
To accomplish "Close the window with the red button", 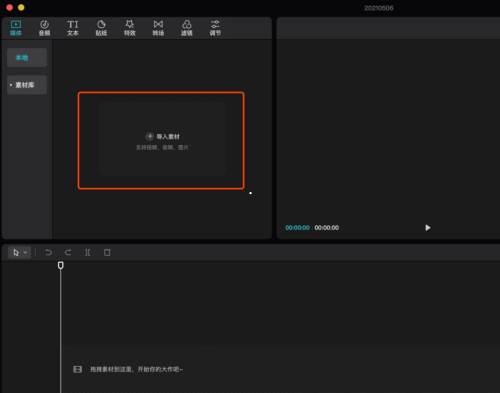I will tap(10, 7).
